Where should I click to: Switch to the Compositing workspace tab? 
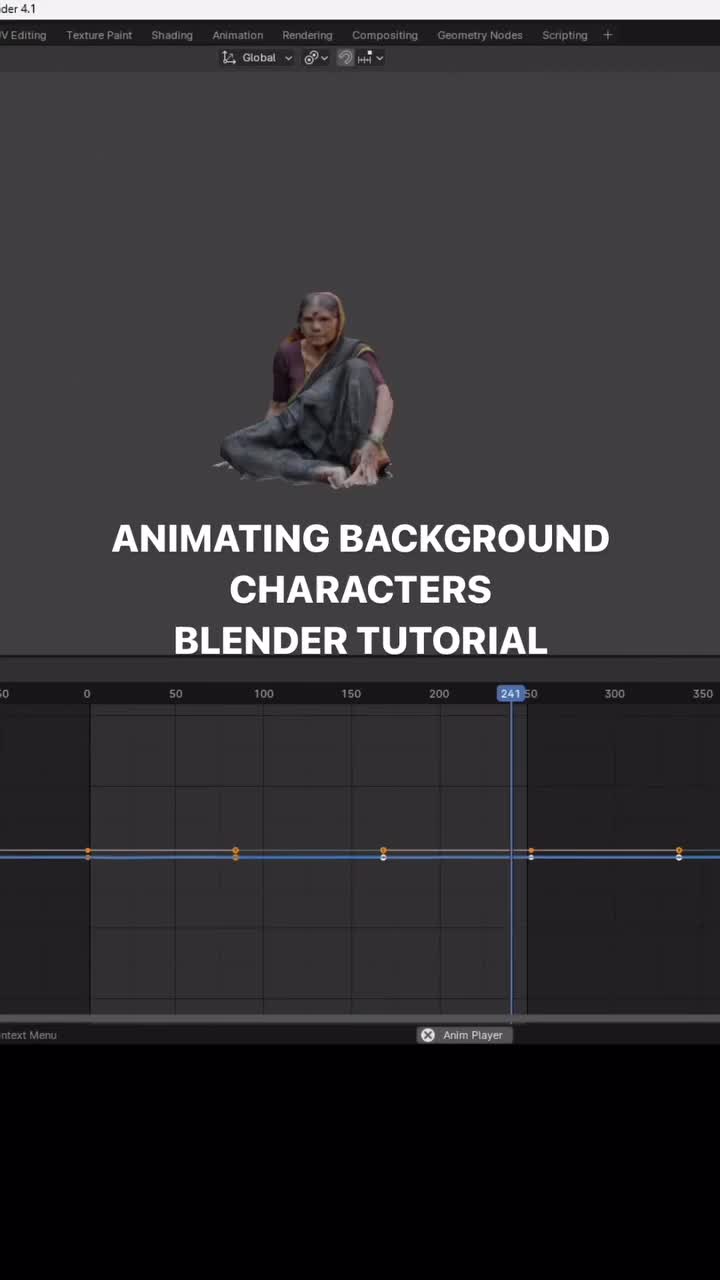pos(385,35)
